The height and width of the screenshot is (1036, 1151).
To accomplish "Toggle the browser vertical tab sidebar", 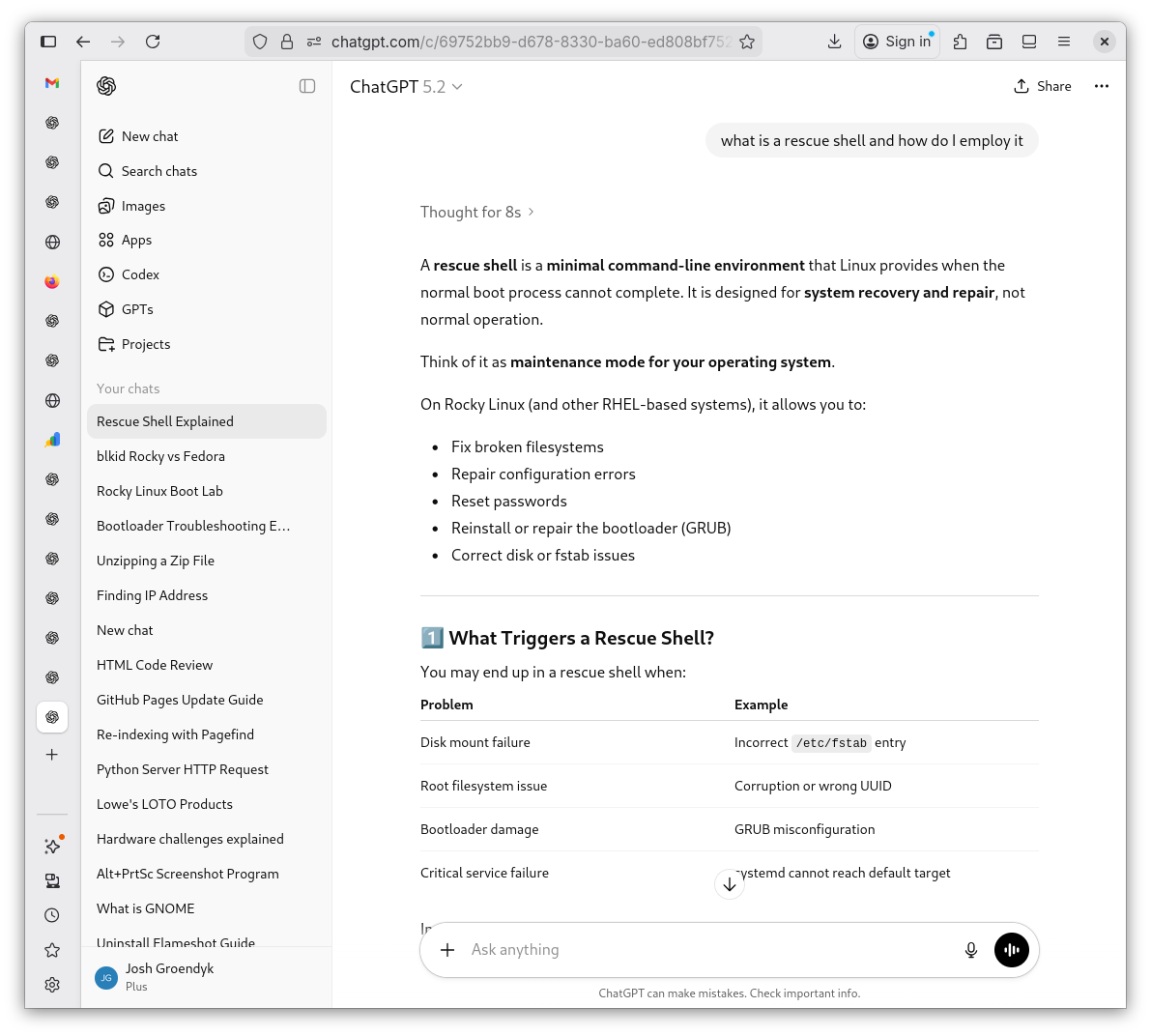I will (48, 42).
